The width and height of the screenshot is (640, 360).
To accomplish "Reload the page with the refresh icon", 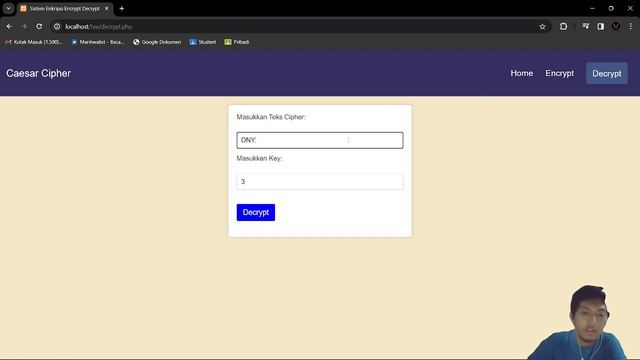I will pyautogui.click(x=39, y=27).
